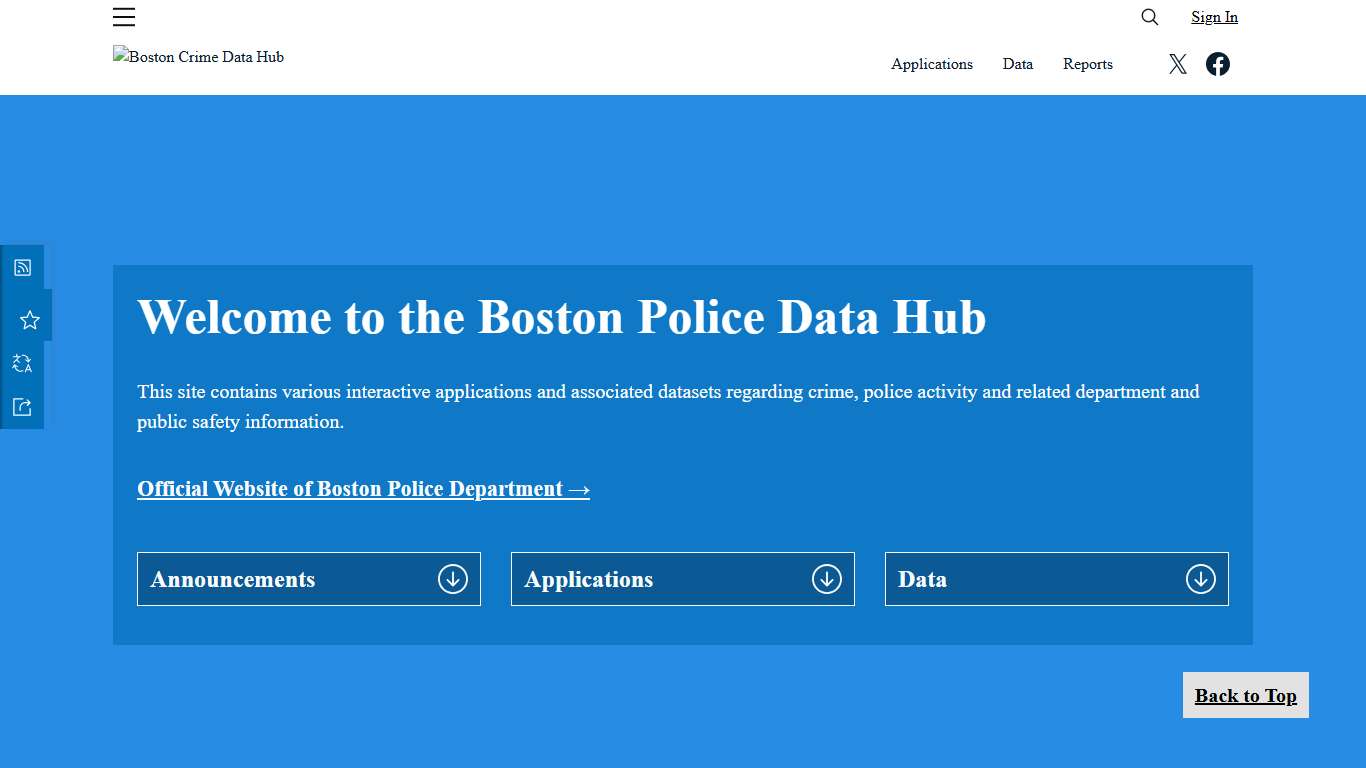Viewport: 1366px width, 768px height.
Task: Open the hamburger navigation menu
Action: pos(124,17)
